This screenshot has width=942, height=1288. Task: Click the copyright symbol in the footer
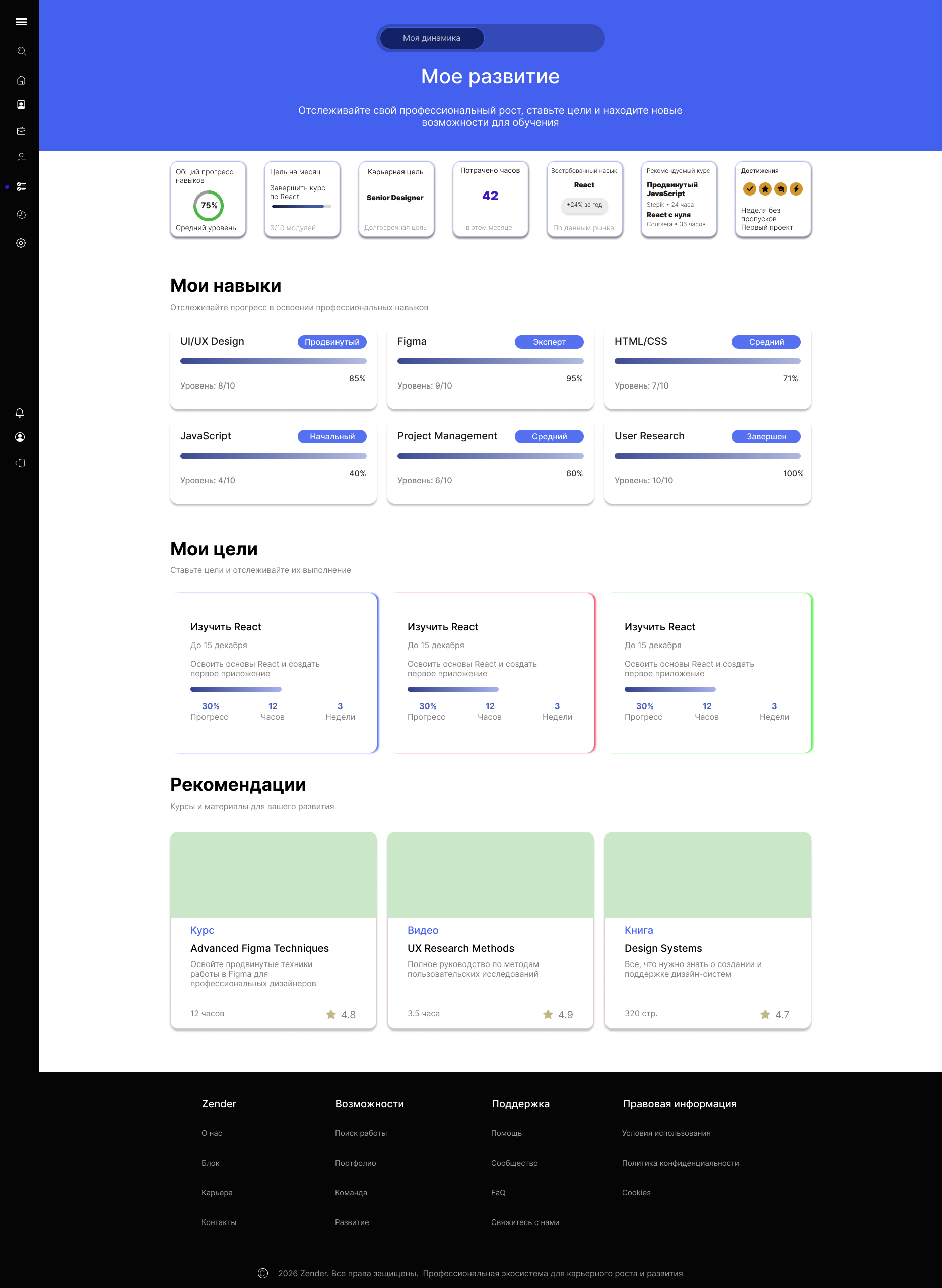tap(263, 1273)
